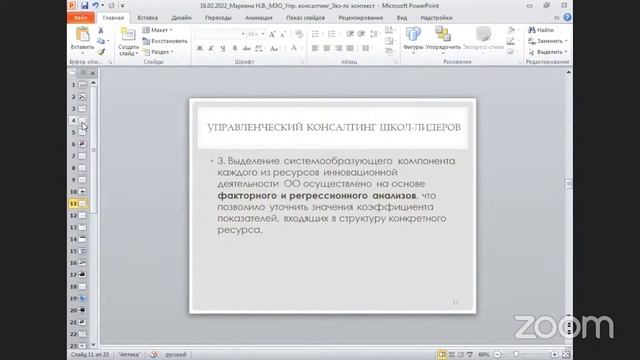The image size is (640, 360).
Task: Click the bulleted list icon
Action: pyautogui.click(x=316, y=34)
